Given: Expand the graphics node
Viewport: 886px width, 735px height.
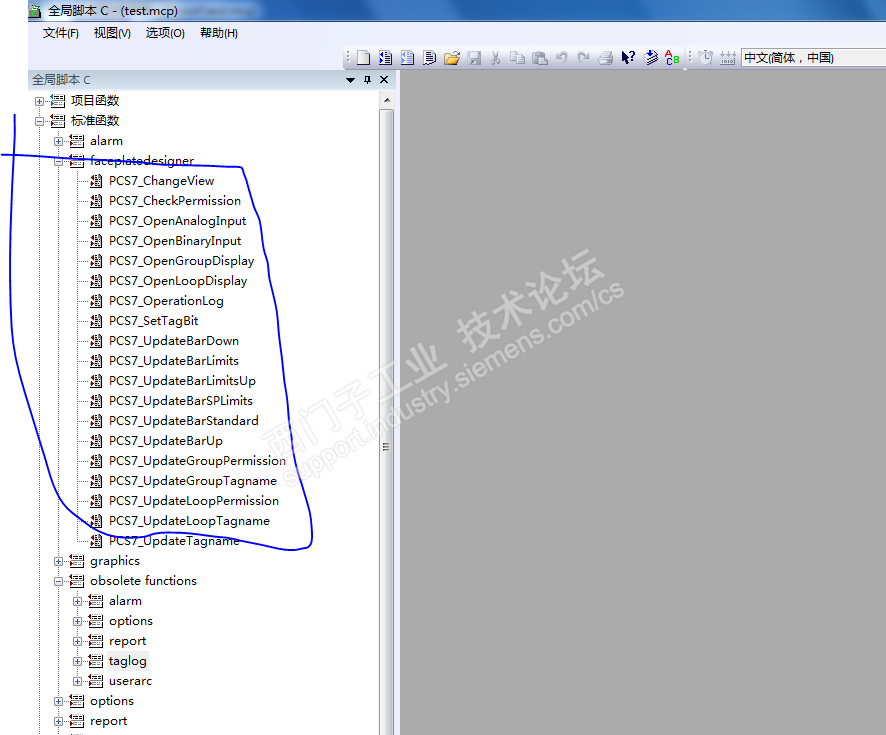Looking at the screenshot, I should 58,562.
